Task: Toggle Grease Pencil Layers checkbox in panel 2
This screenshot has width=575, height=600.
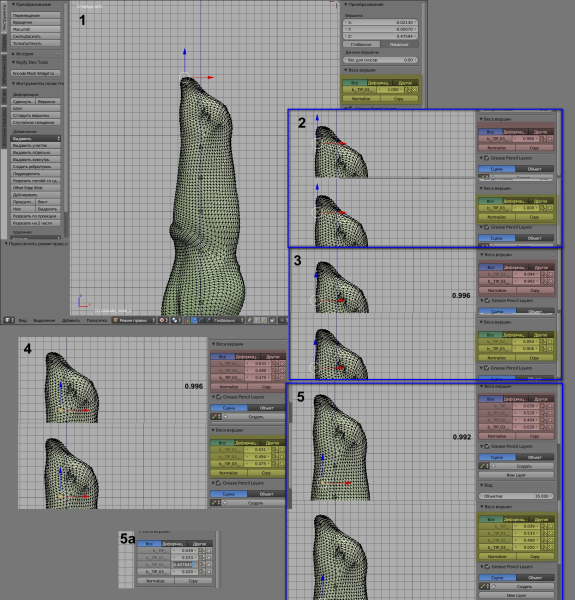Action: [x=487, y=158]
